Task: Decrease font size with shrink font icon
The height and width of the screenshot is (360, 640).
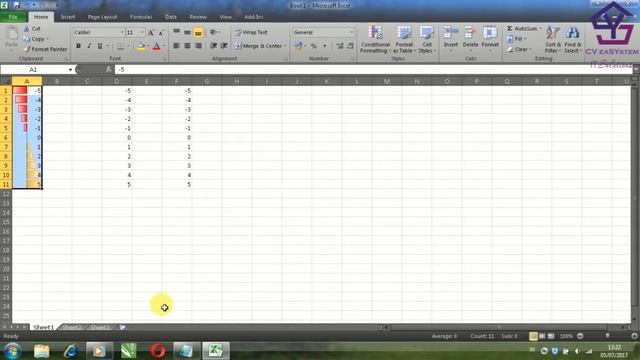Action: 161,33
